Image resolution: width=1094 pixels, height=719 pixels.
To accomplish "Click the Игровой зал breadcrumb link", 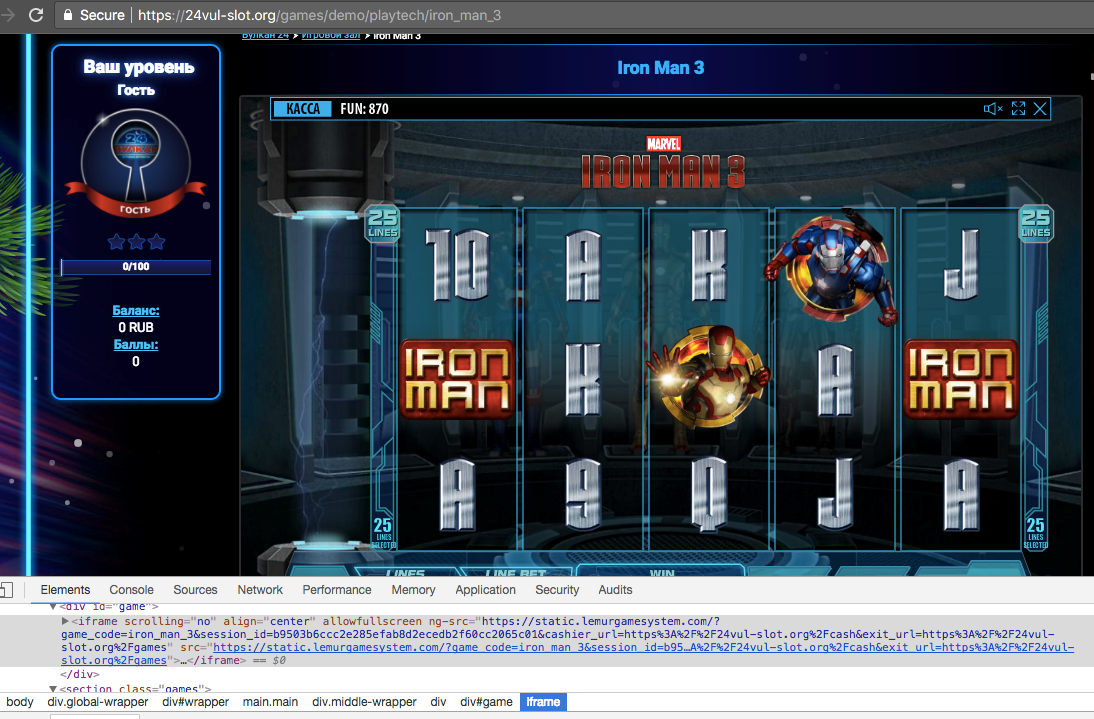I will 331,36.
